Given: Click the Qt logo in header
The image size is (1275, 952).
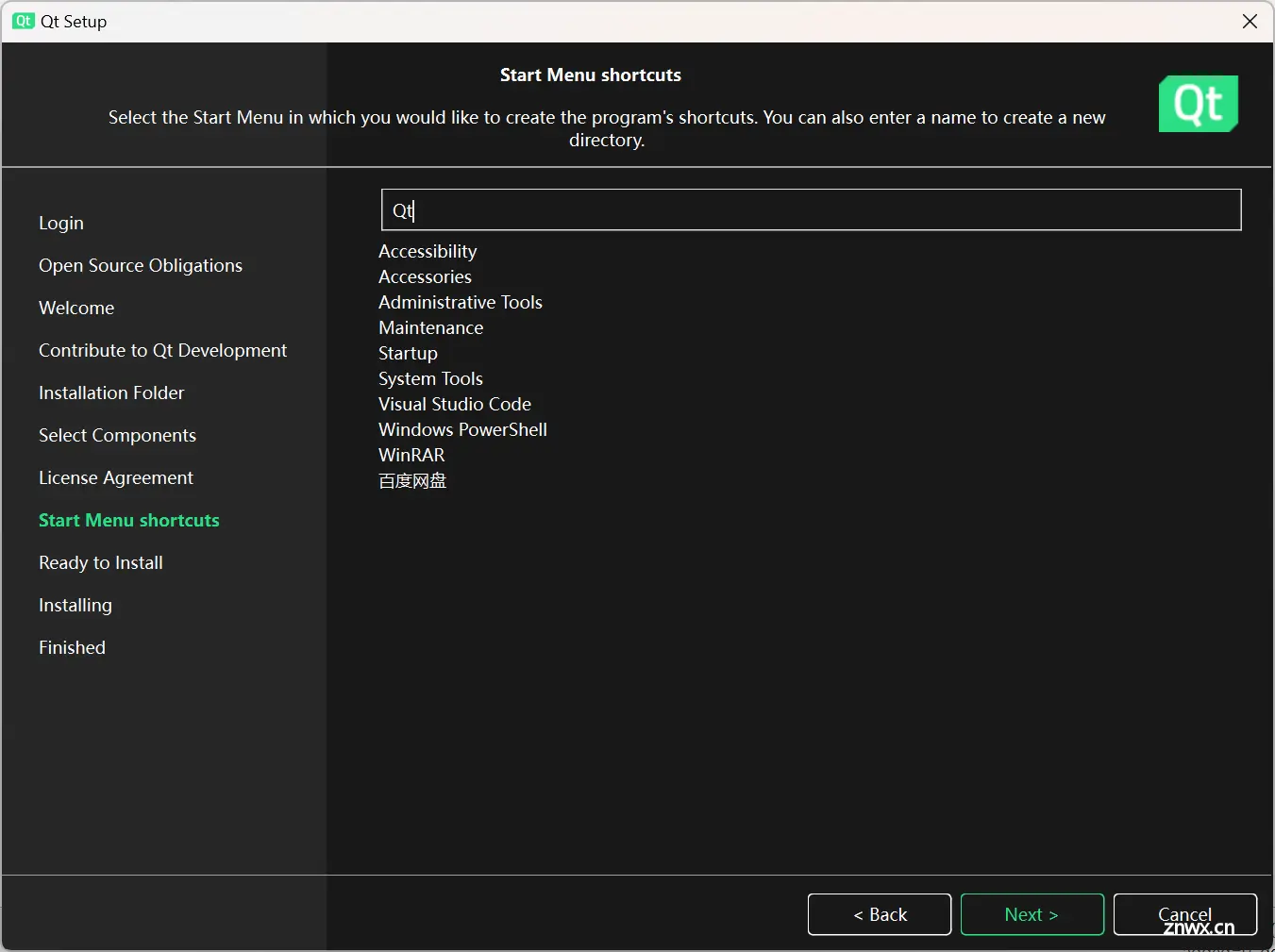Looking at the screenshot, I should pyautogui.click(x=1199, y=104).
